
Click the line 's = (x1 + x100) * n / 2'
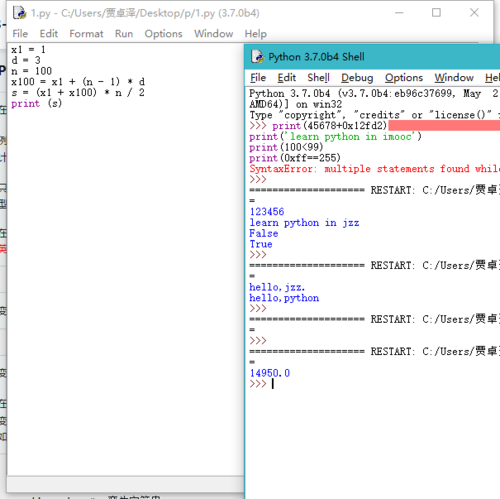78,92
